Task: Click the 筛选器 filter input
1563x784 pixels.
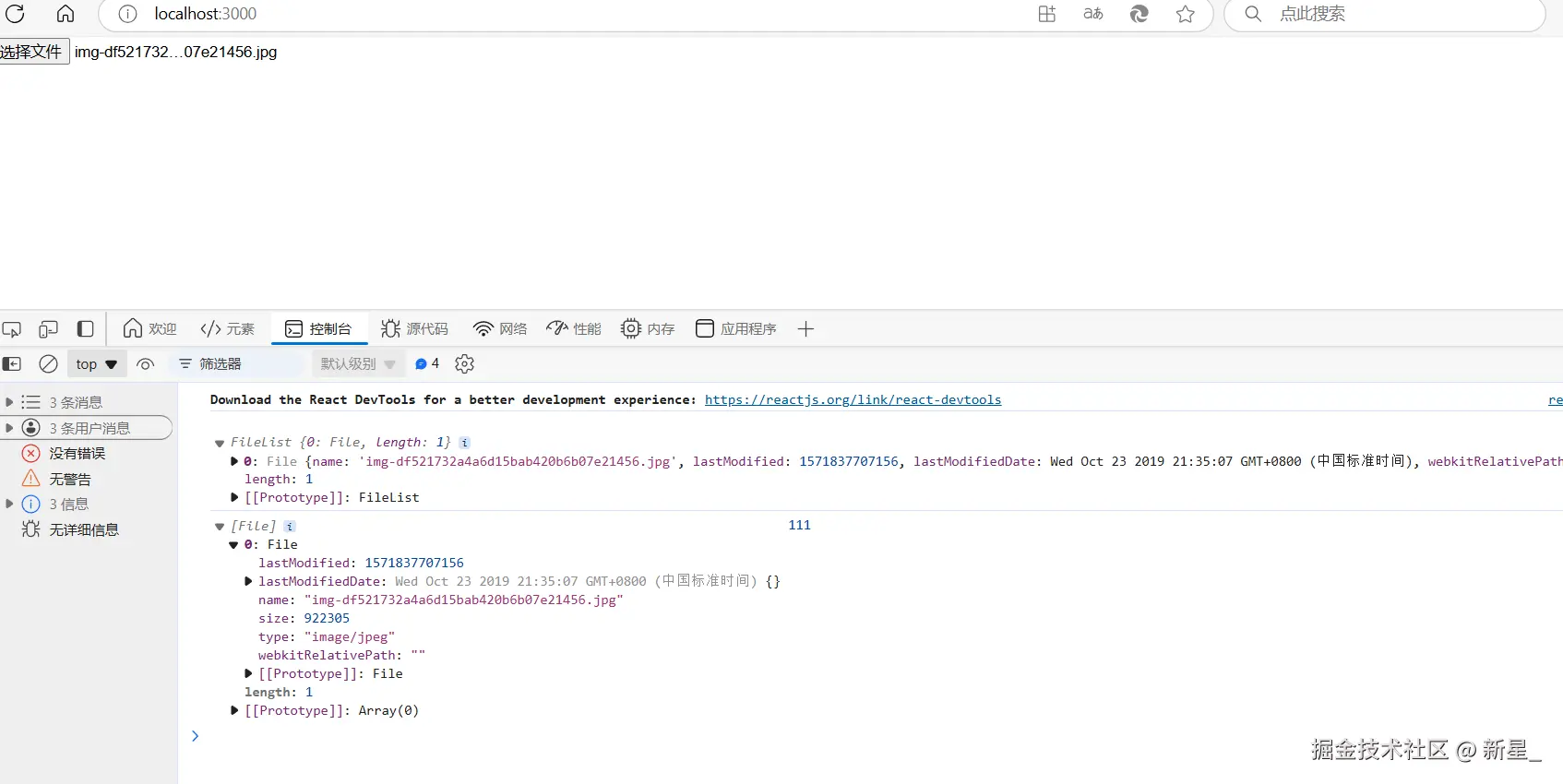Action: pos(238,364)
